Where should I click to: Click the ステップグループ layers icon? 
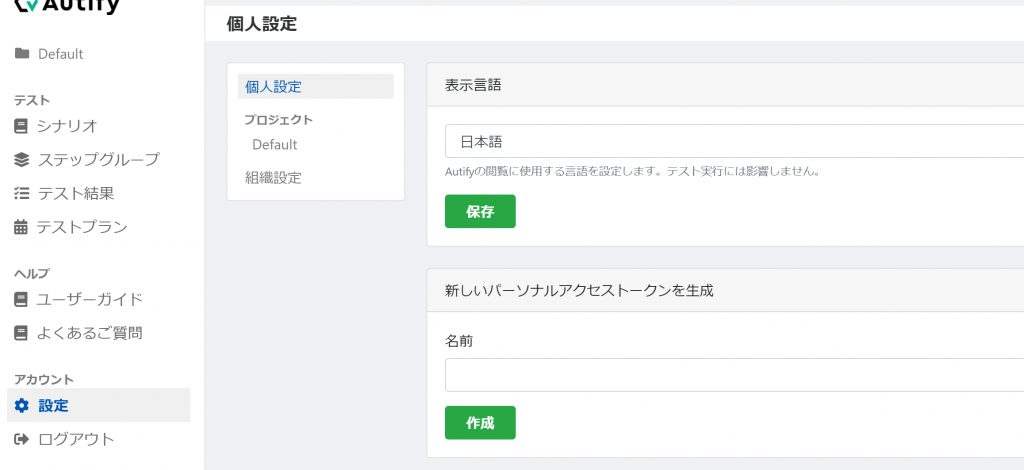point(22,159)
